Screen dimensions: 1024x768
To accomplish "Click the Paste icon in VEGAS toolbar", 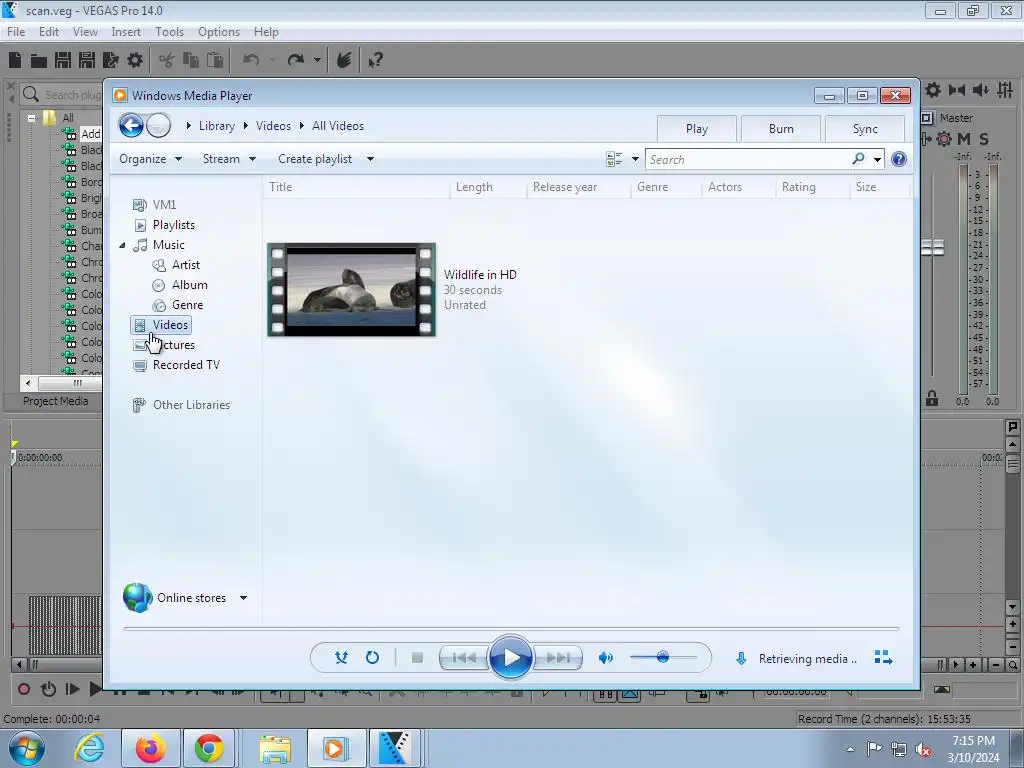I will click(215, 60).
